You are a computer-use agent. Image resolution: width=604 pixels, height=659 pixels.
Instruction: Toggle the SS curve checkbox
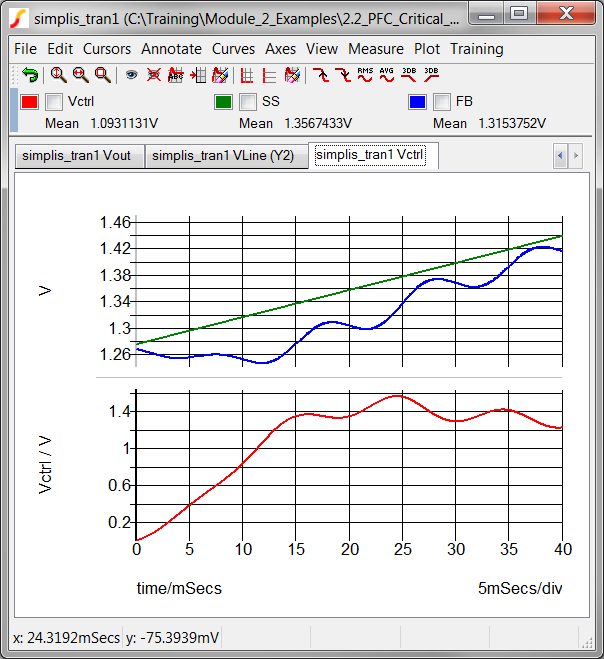point(248,102)
